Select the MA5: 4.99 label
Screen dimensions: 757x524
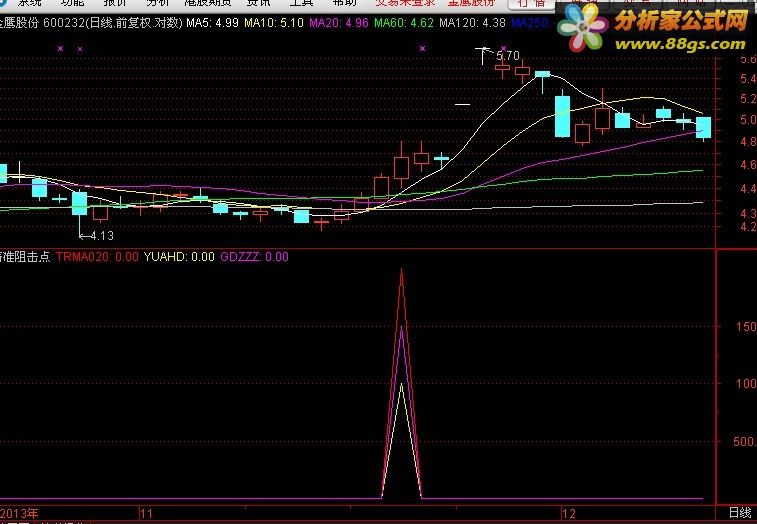click(x=212, y=23)
